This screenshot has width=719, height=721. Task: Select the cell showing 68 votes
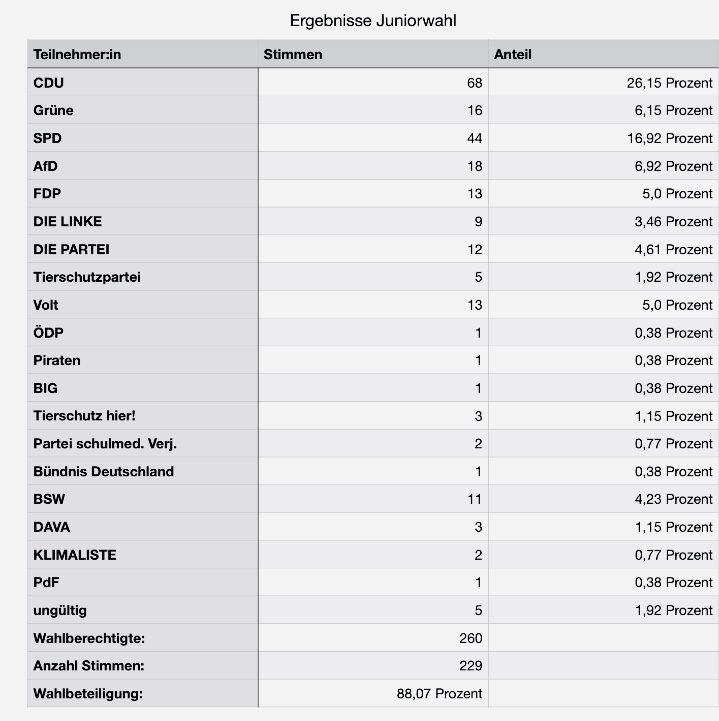[373, 83]
